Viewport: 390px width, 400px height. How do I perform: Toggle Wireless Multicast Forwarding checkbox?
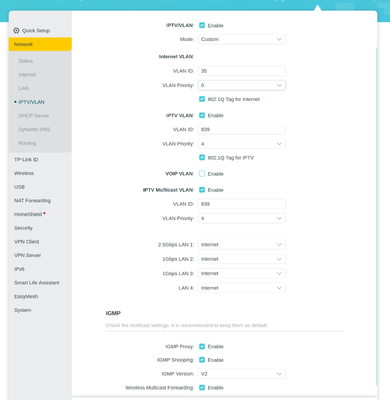click(x=202, y=387)
